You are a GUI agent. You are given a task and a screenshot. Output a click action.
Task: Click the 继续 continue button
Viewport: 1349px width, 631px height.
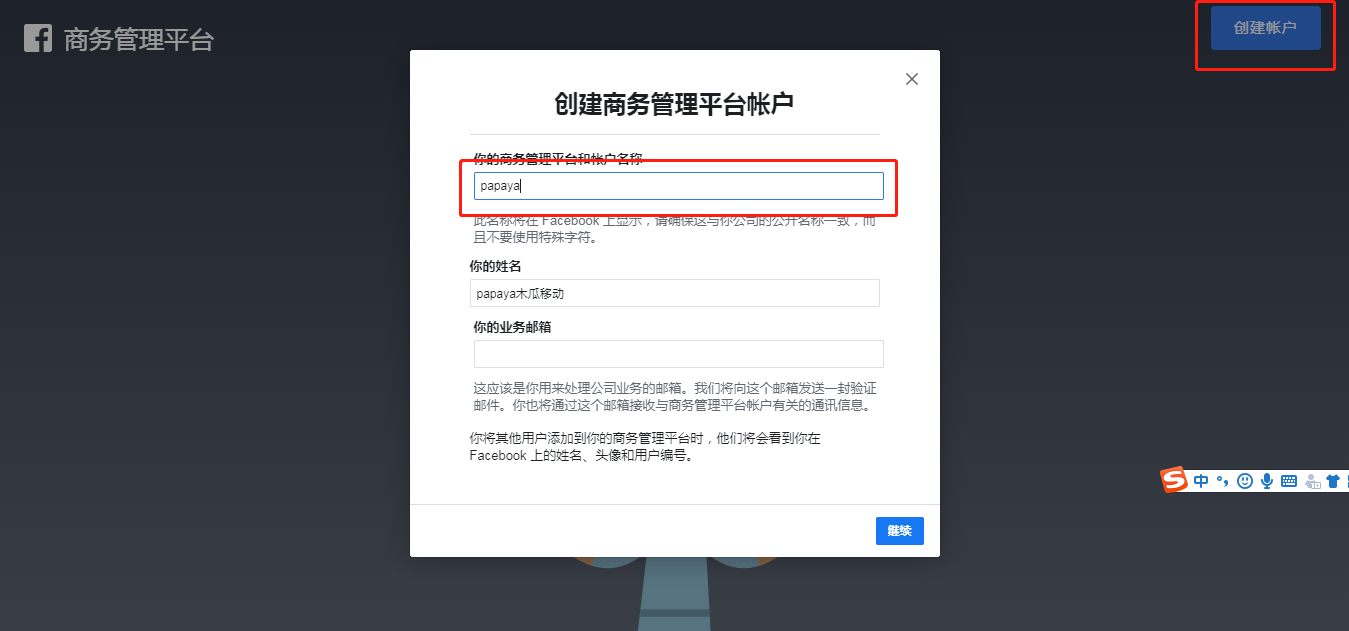click(x=899, y=531)
